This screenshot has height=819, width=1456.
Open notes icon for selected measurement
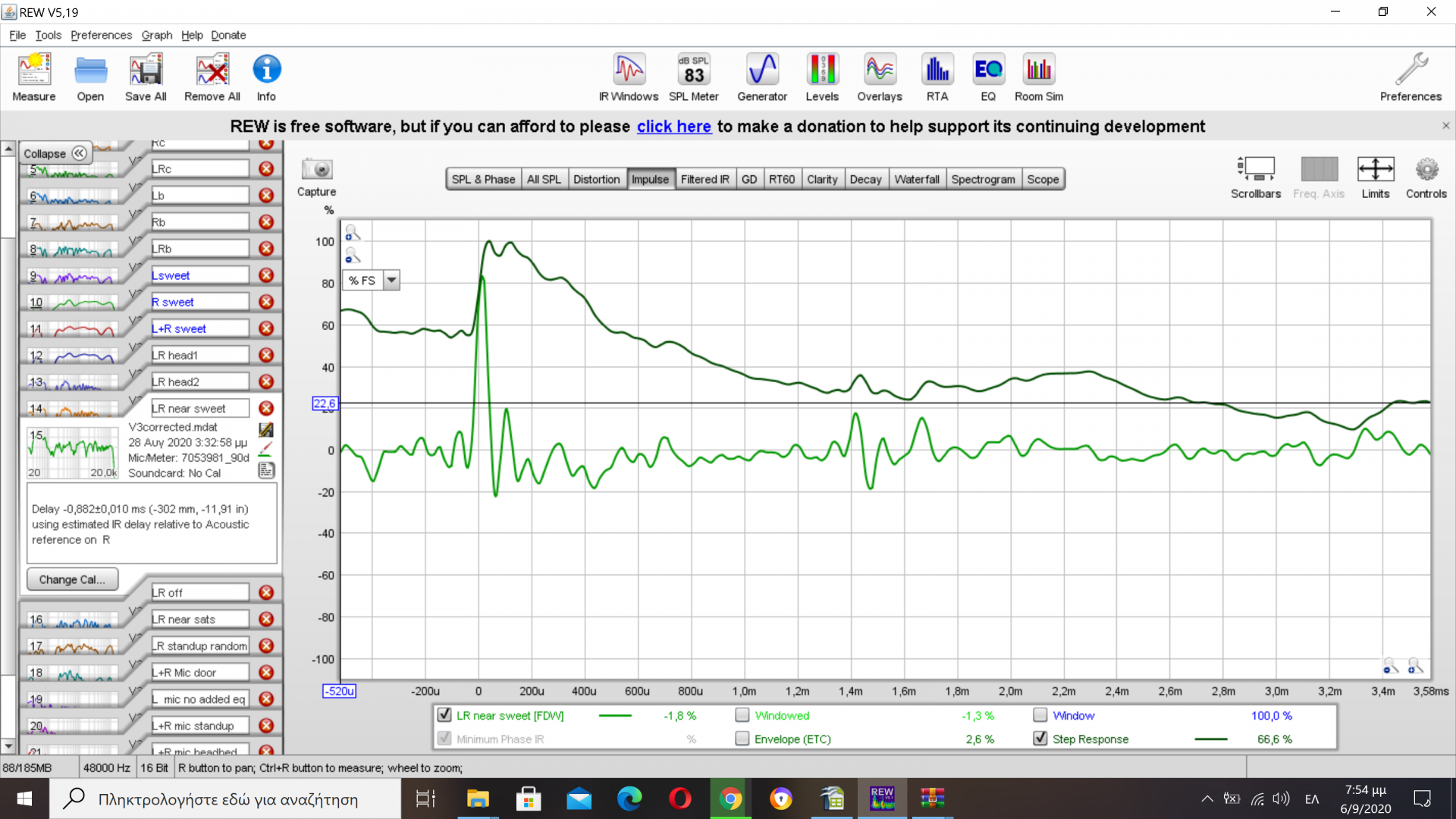(266, 470)
